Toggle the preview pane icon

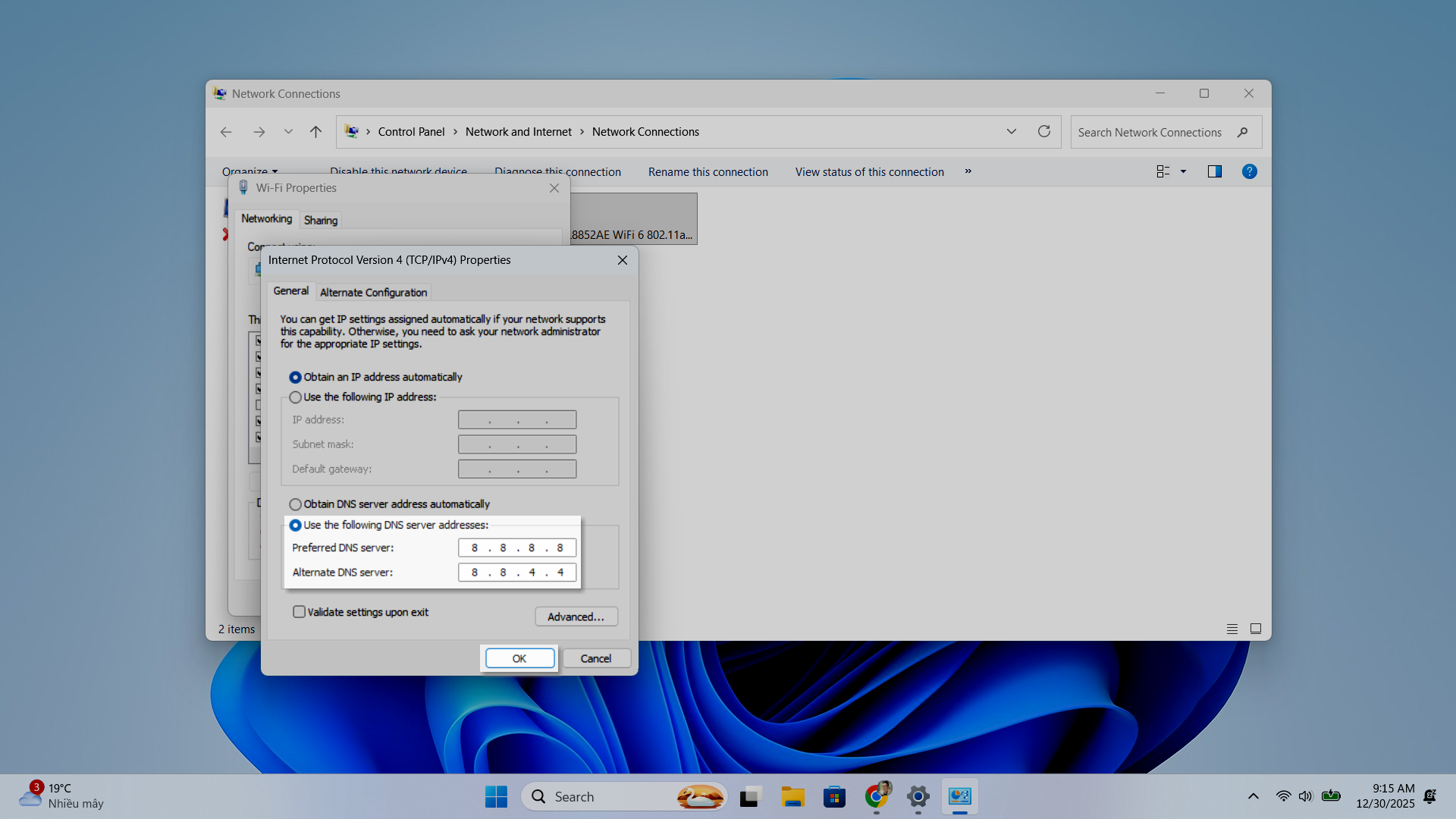tap(1214, 172)
